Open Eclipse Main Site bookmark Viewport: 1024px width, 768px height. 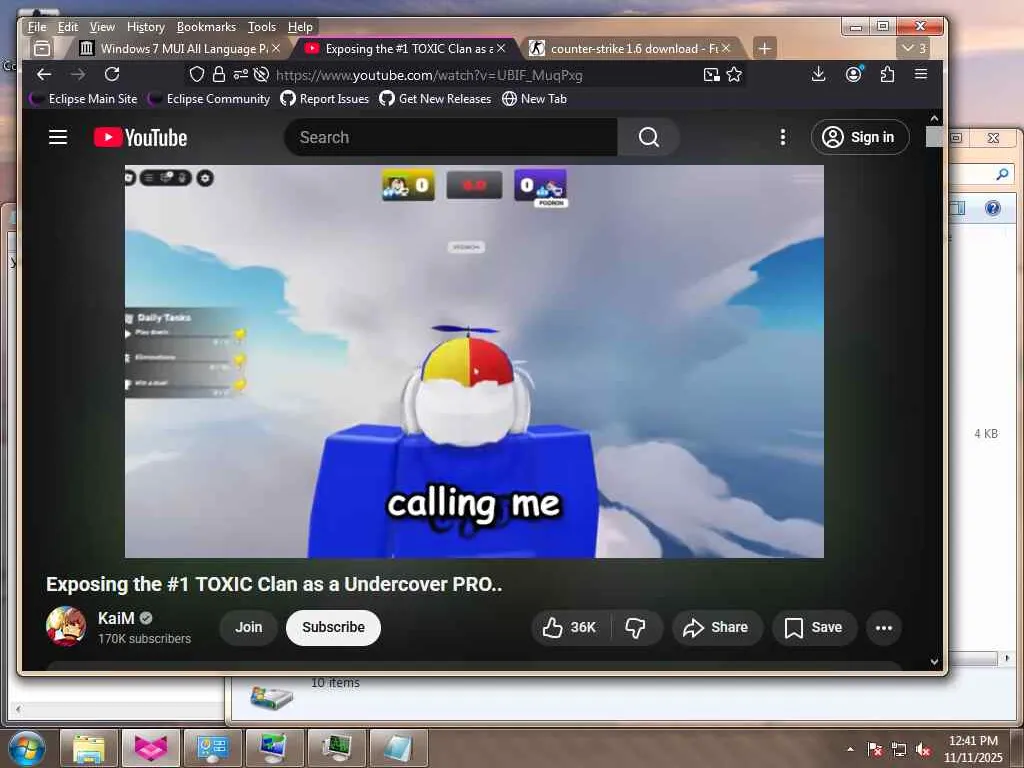[x=84, y=99]
